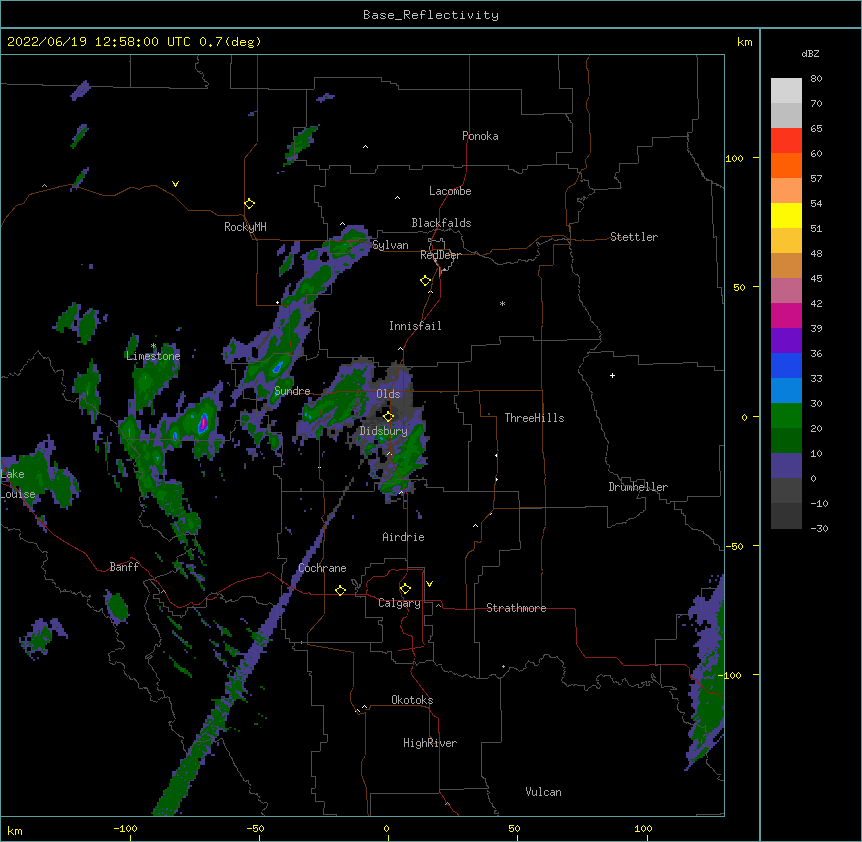Click the Drumheller town label
The height and width of the screenshot is (842, 862).
pyautogui.click(x=638, y=487)
